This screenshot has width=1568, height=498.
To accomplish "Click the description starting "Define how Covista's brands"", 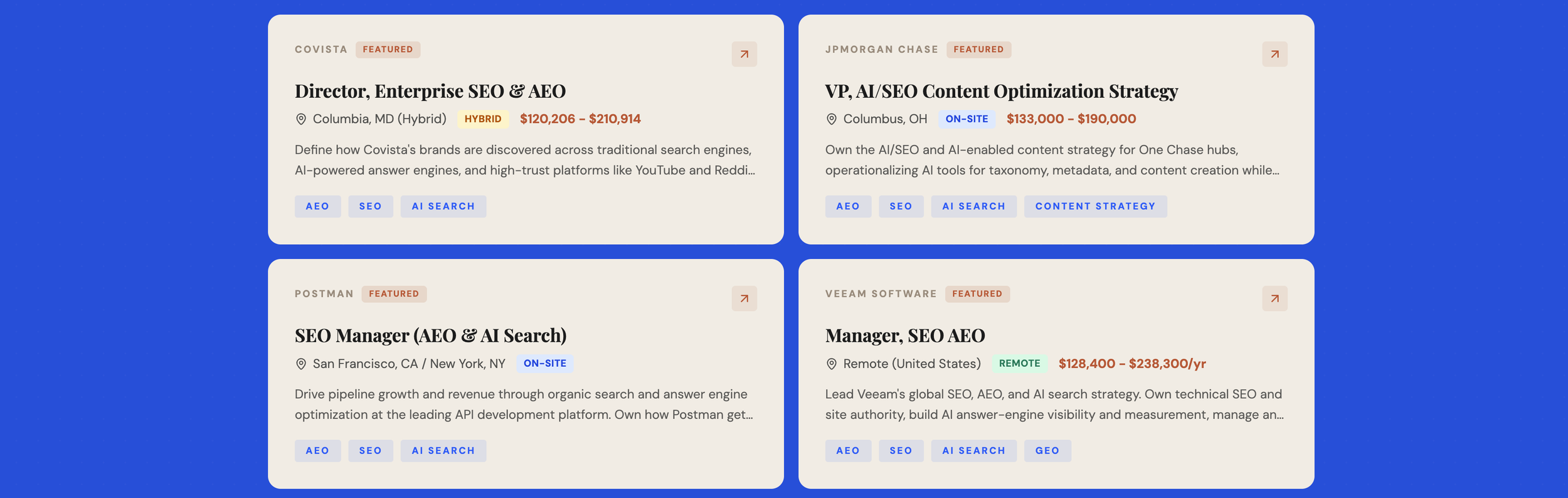I will (525, 160).
